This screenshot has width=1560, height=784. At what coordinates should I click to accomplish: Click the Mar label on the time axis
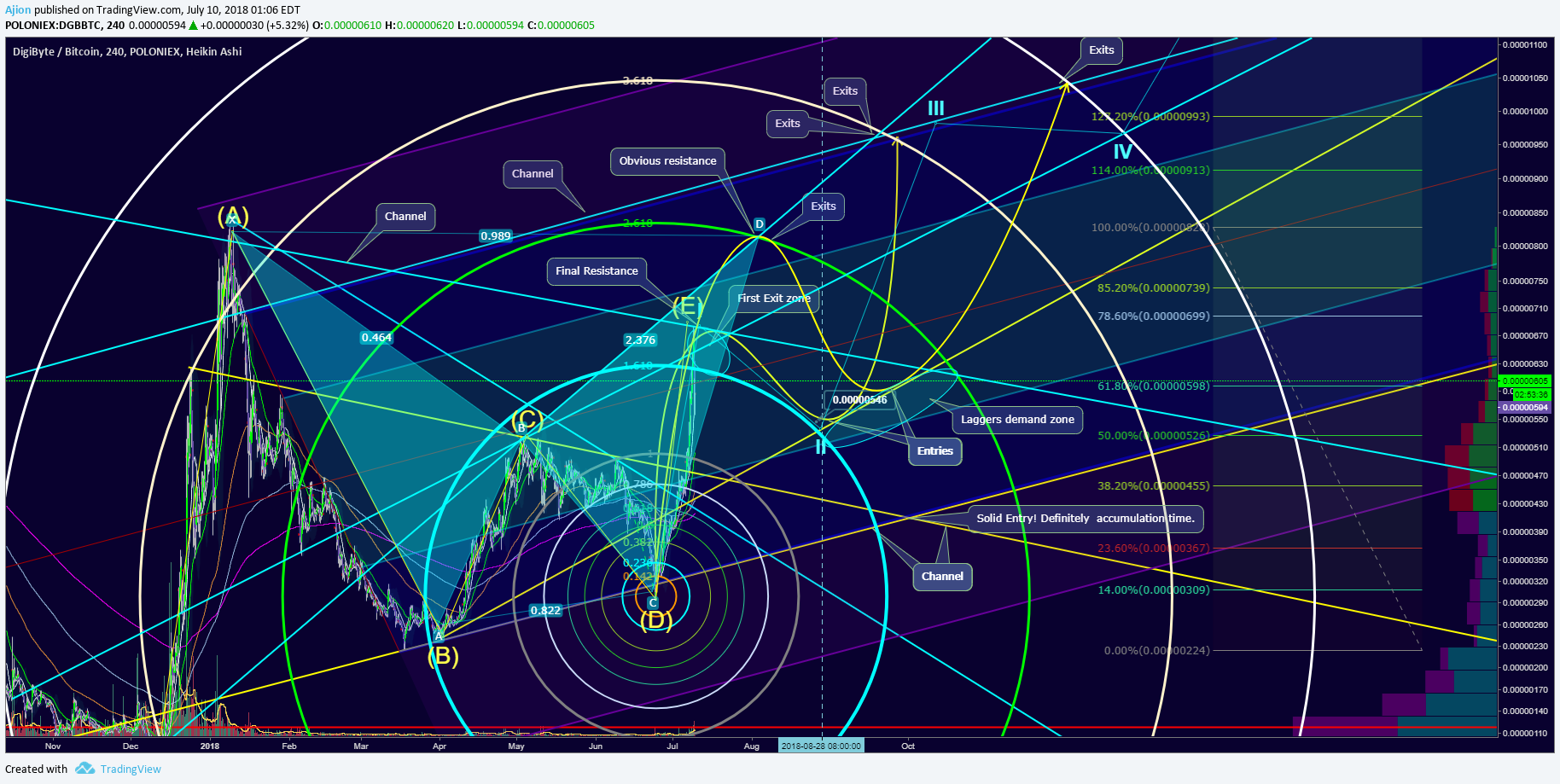coord(362,746)
